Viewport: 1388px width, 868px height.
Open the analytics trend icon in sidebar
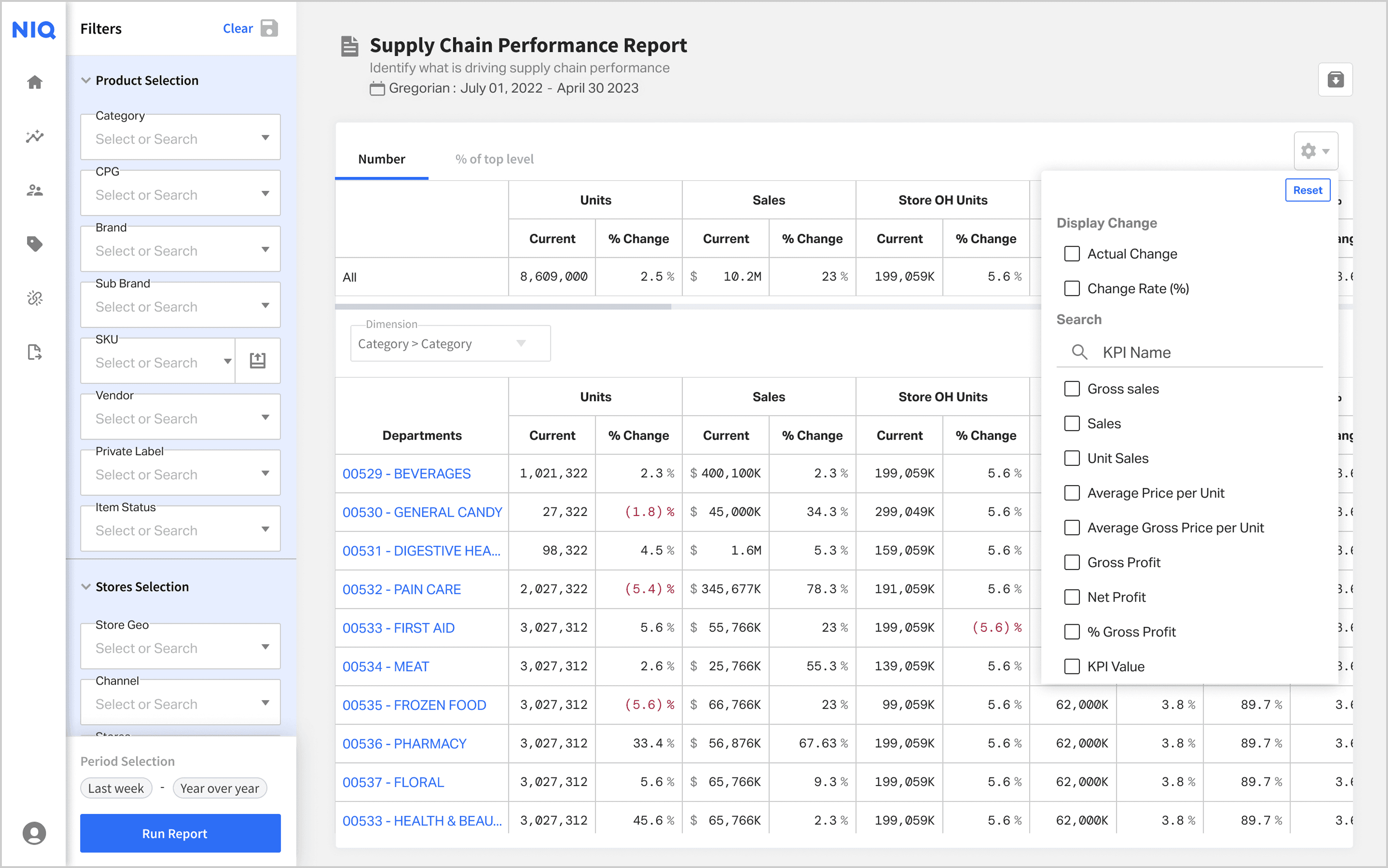coord(34,136)
